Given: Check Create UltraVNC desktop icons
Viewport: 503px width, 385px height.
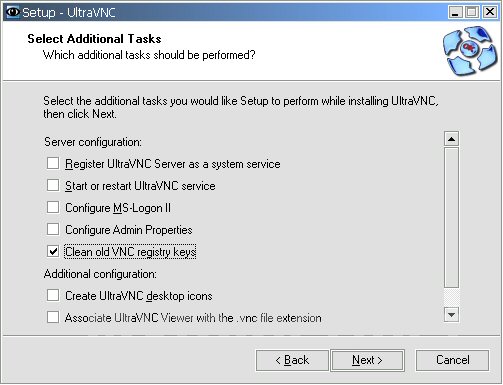Looking at the screenshot, I should 53,295.
